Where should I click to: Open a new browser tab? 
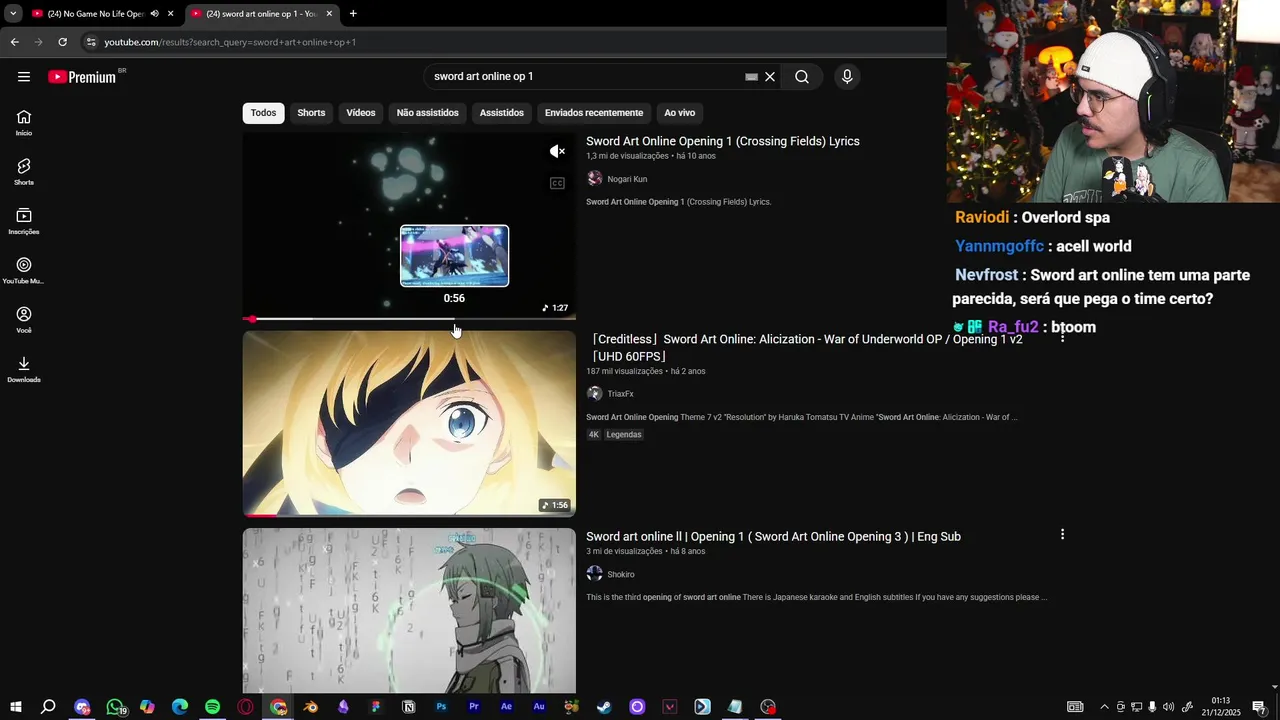pos(353,14)
